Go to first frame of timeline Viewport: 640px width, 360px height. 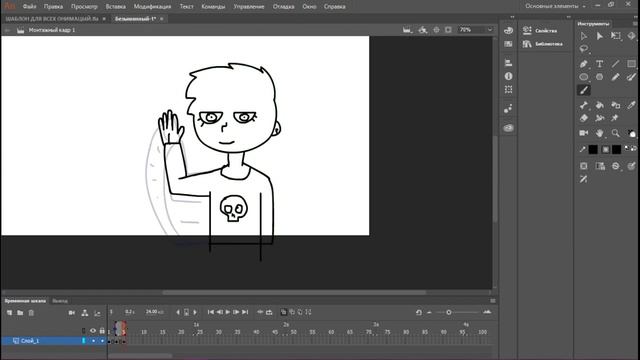pyautogui.click(x=211, y=312)
